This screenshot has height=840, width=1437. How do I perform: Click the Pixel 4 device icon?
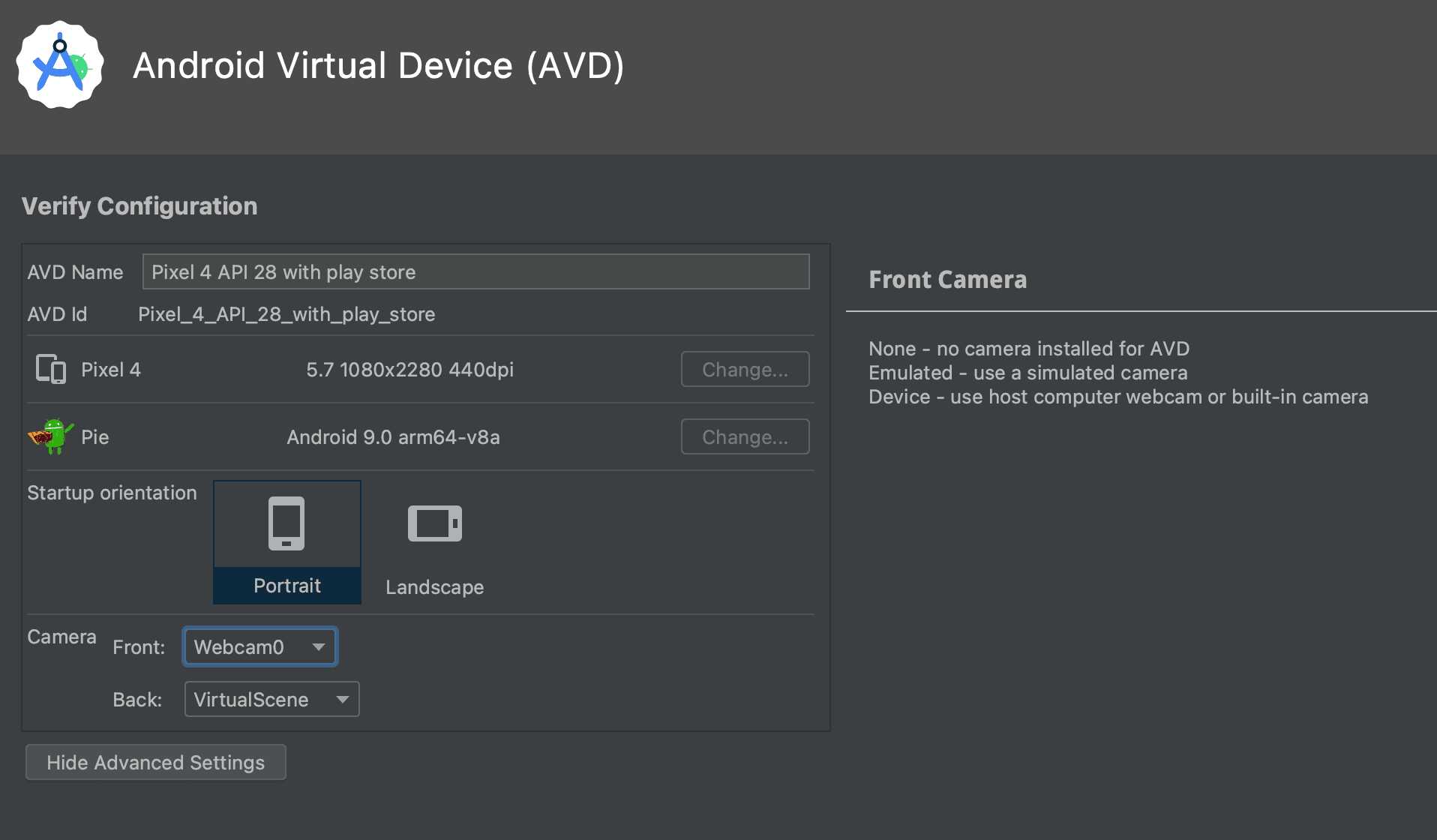[x=51, y=369]
